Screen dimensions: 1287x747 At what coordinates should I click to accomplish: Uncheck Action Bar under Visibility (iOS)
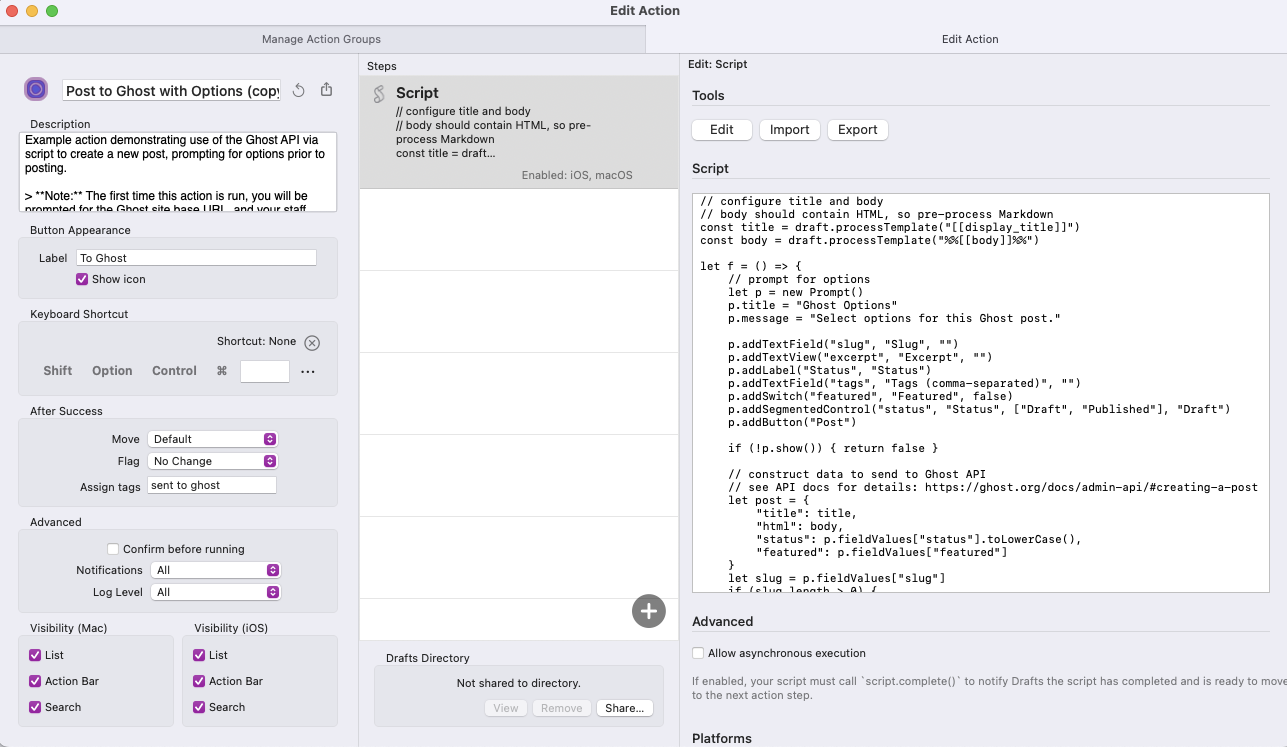[x=199, y=681]
